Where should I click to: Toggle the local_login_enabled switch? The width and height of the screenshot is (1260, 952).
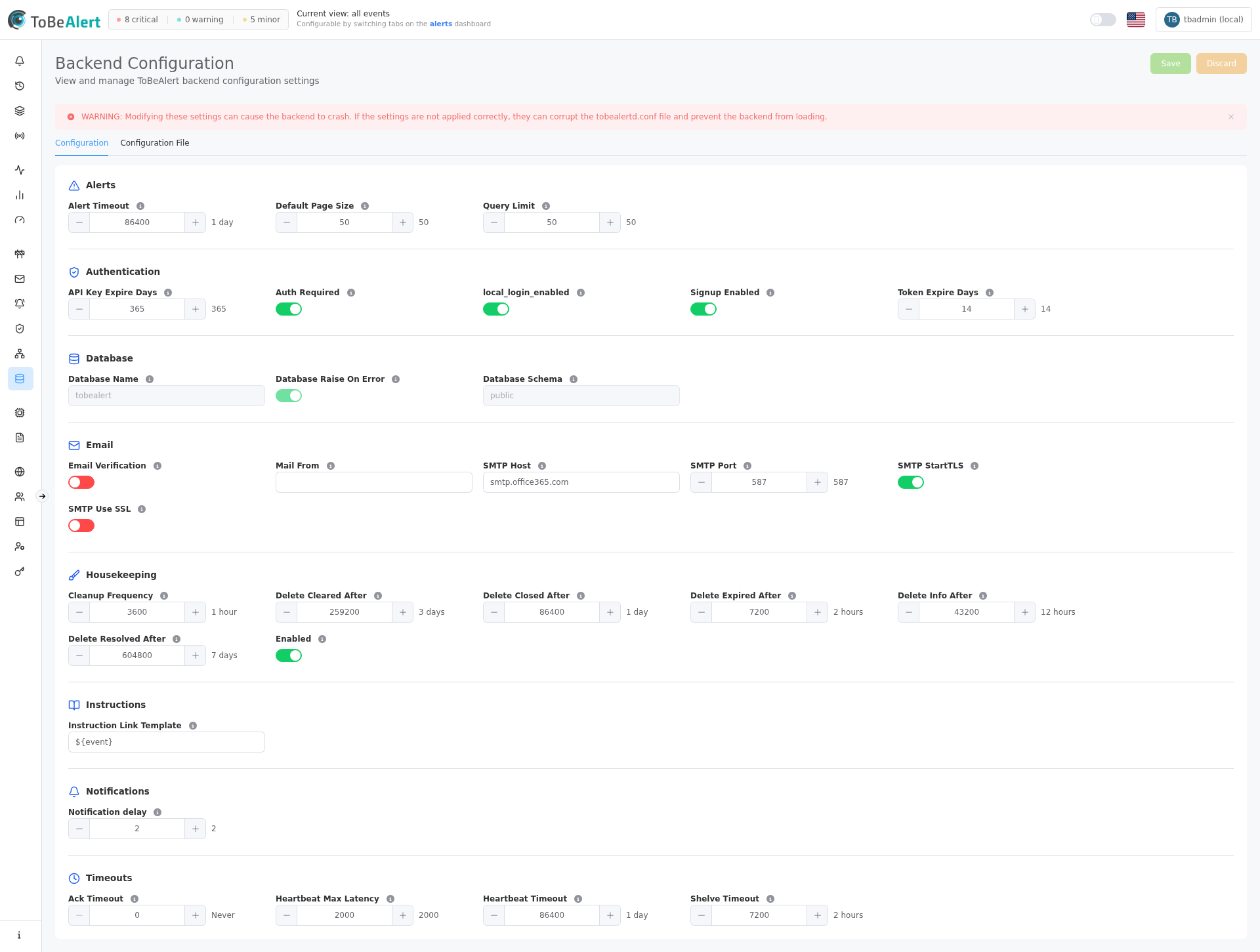point(496,309)
